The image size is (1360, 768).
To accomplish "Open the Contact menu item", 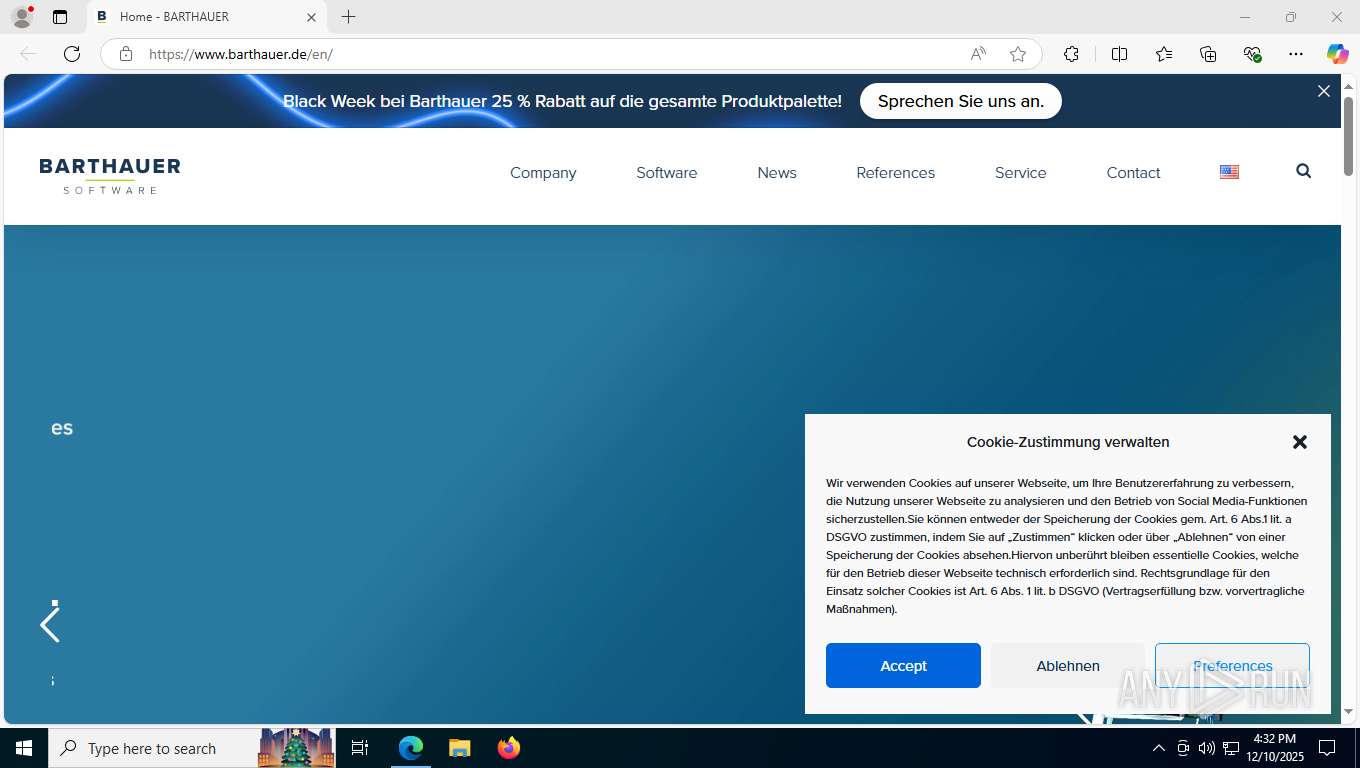I will point(1134,173).
